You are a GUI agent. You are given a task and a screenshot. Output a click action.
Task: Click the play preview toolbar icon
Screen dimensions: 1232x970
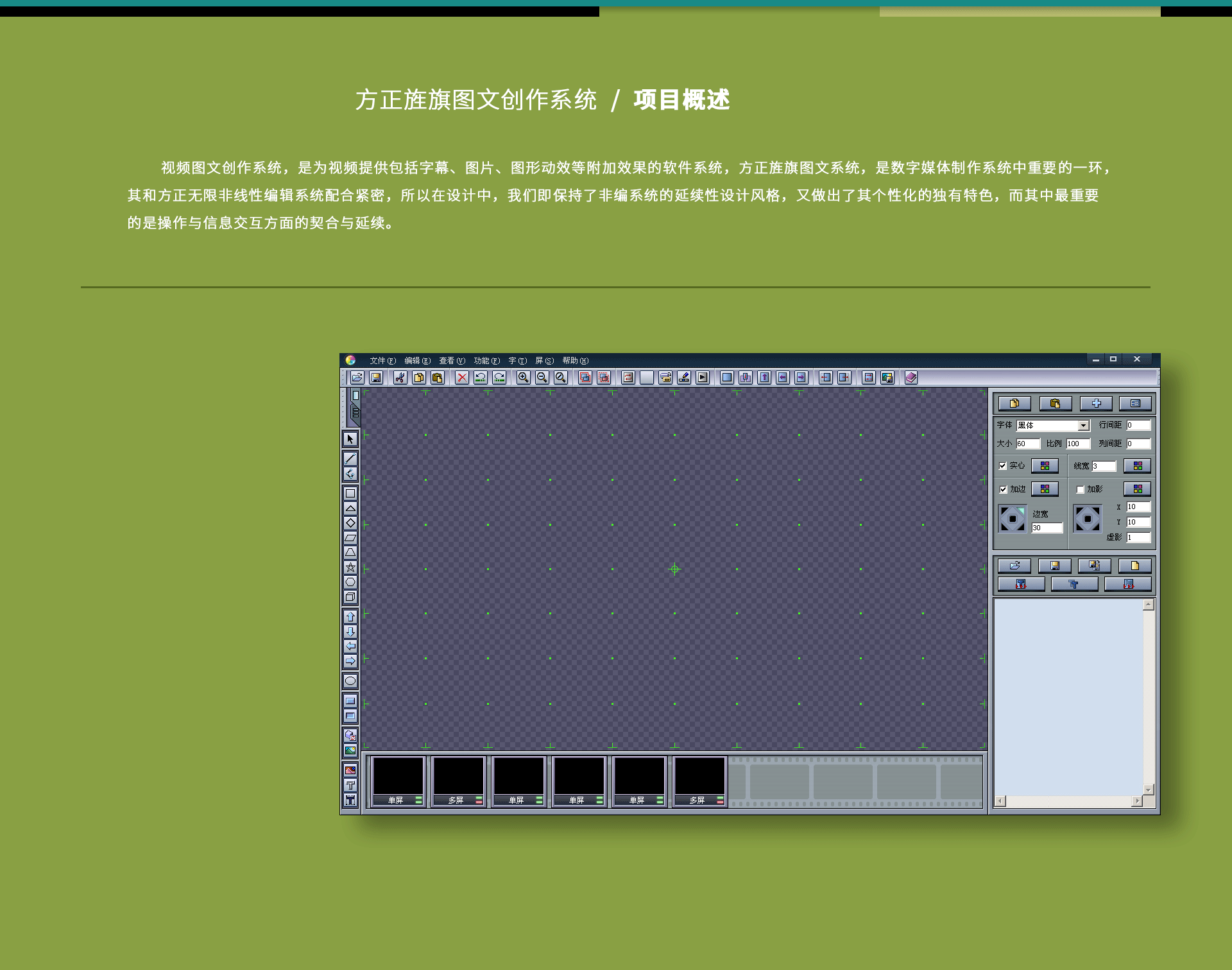tap(703, 377)
